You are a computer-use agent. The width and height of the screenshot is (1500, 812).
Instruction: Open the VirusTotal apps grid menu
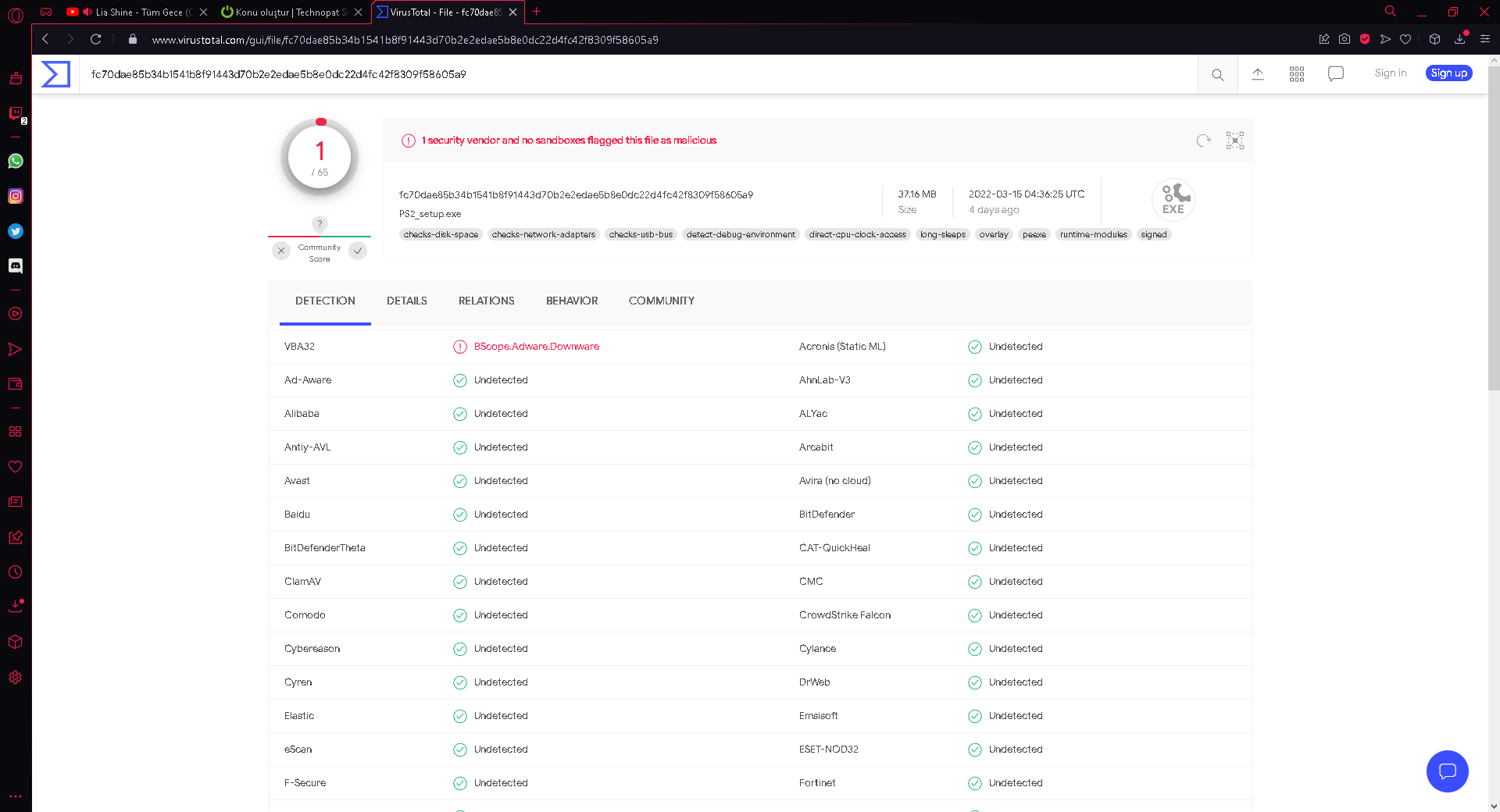coord(1297,74)
